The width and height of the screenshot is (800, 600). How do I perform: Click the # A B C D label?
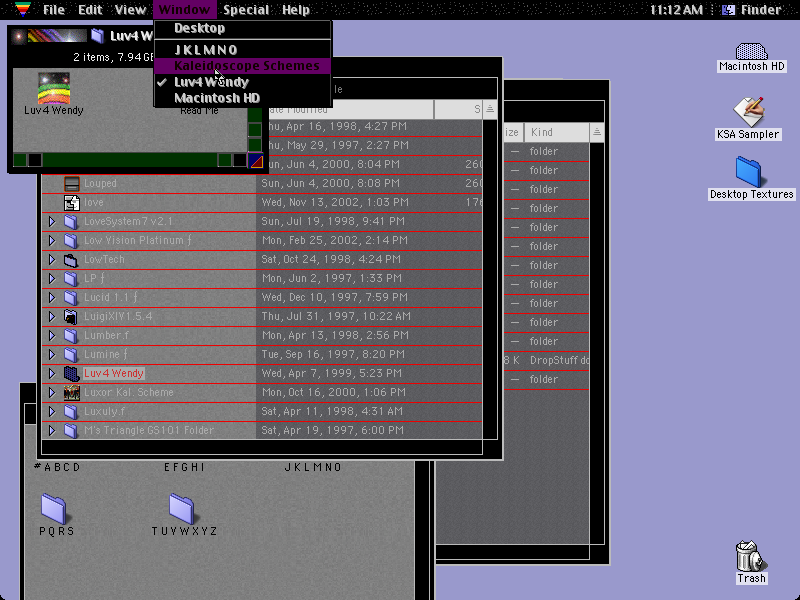[57, 467]
